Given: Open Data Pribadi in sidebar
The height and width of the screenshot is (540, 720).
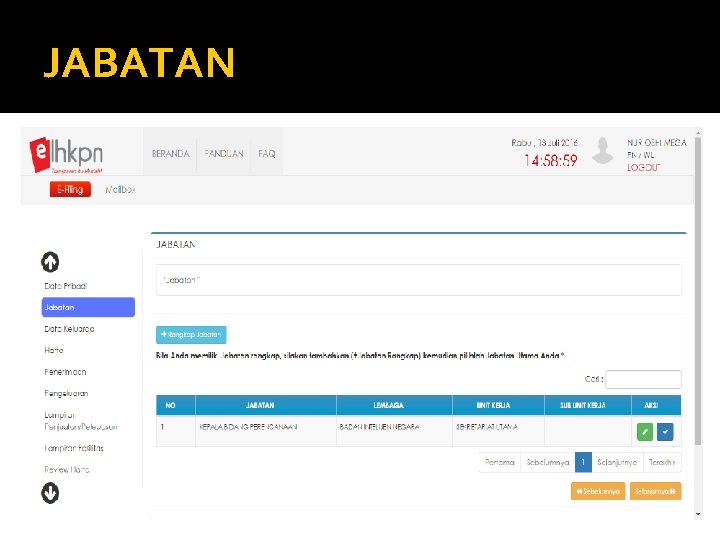Looking at the screenshot, I should pyautogui.click(x=66, y=286).
